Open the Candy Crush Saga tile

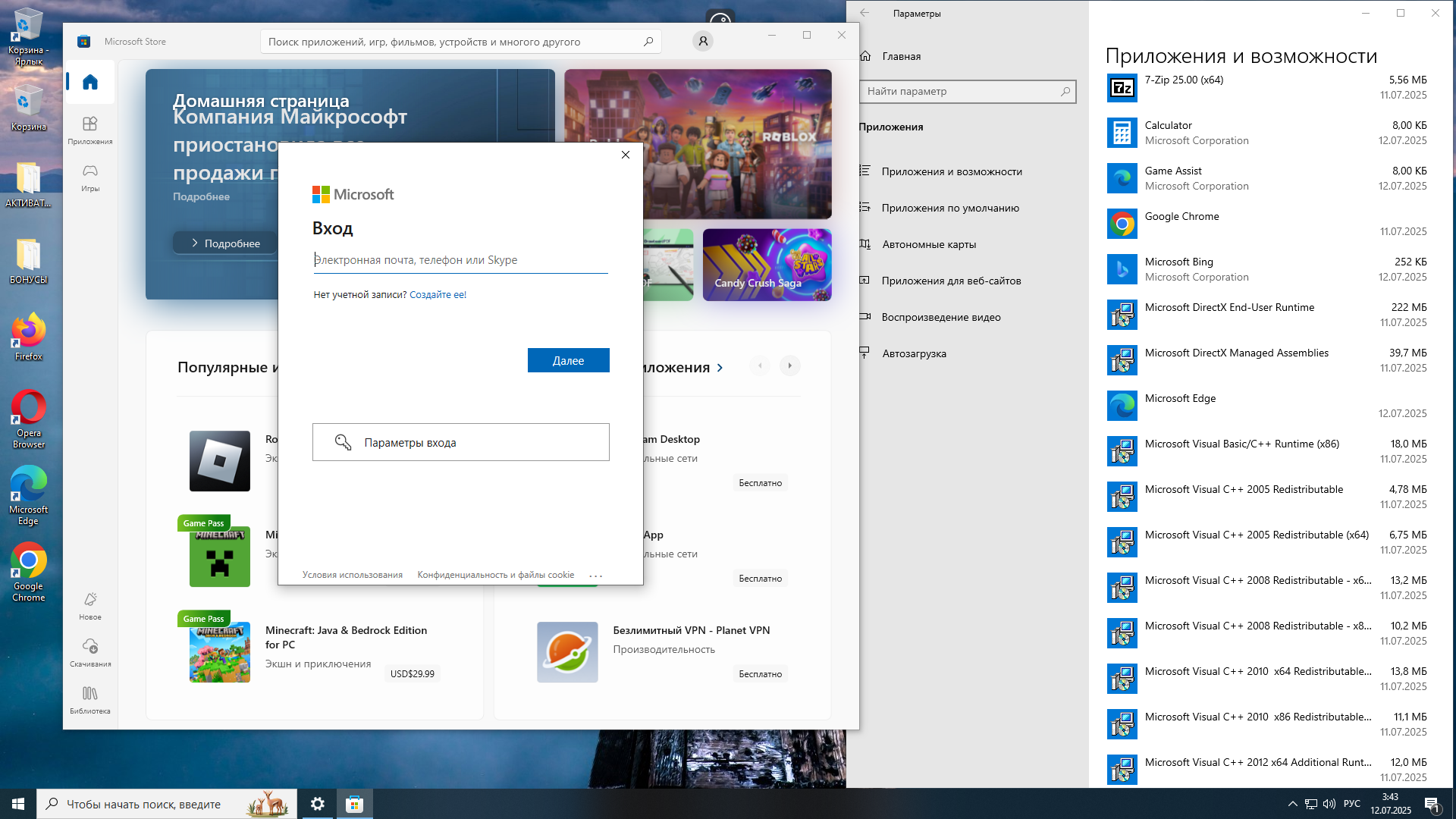pyautogui.click(x=767, y=265)
